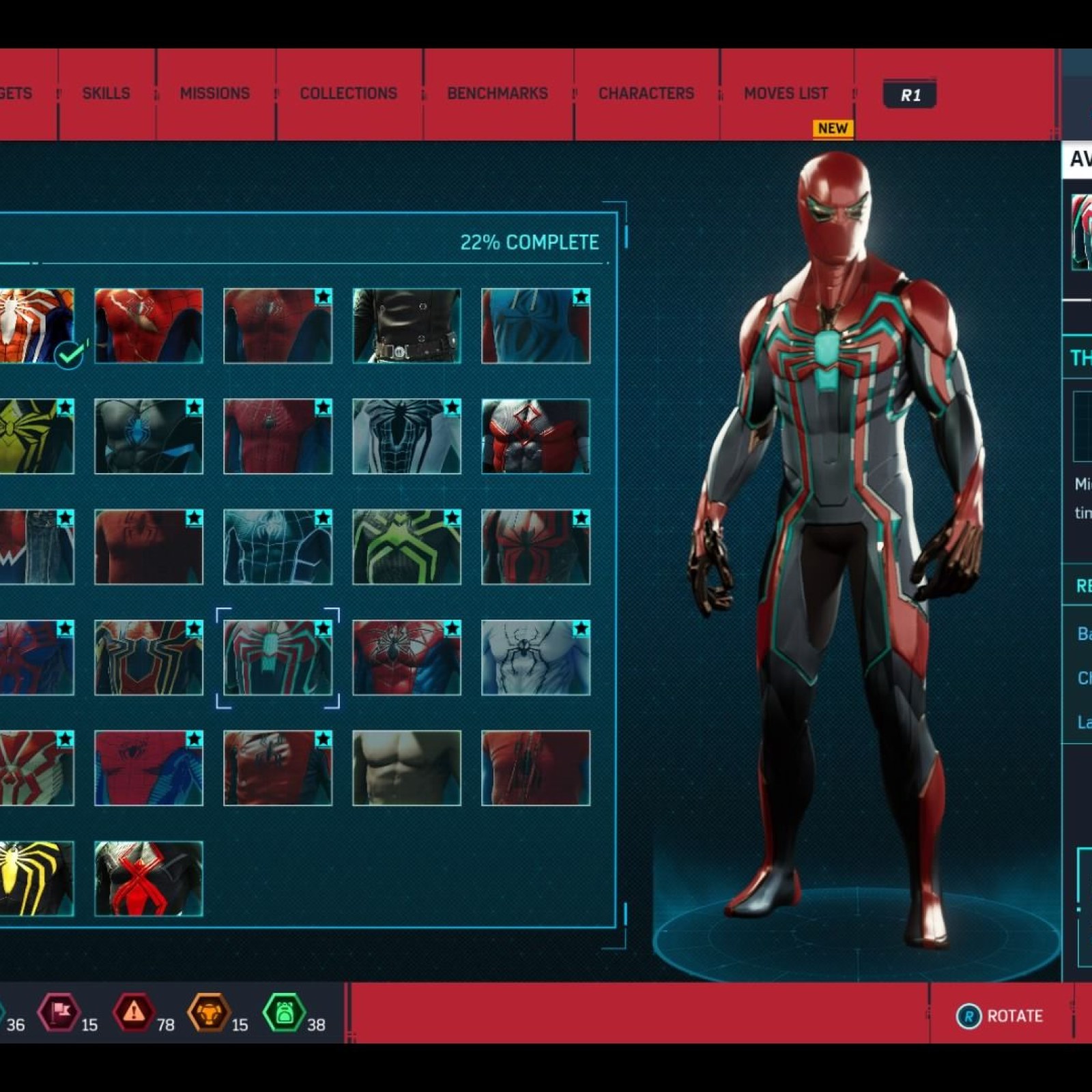This screenshot has width=1092, height=1092.
Task: Select the highlighted teal-spider Velocity suit thumbnail
Action: [278, 657]
